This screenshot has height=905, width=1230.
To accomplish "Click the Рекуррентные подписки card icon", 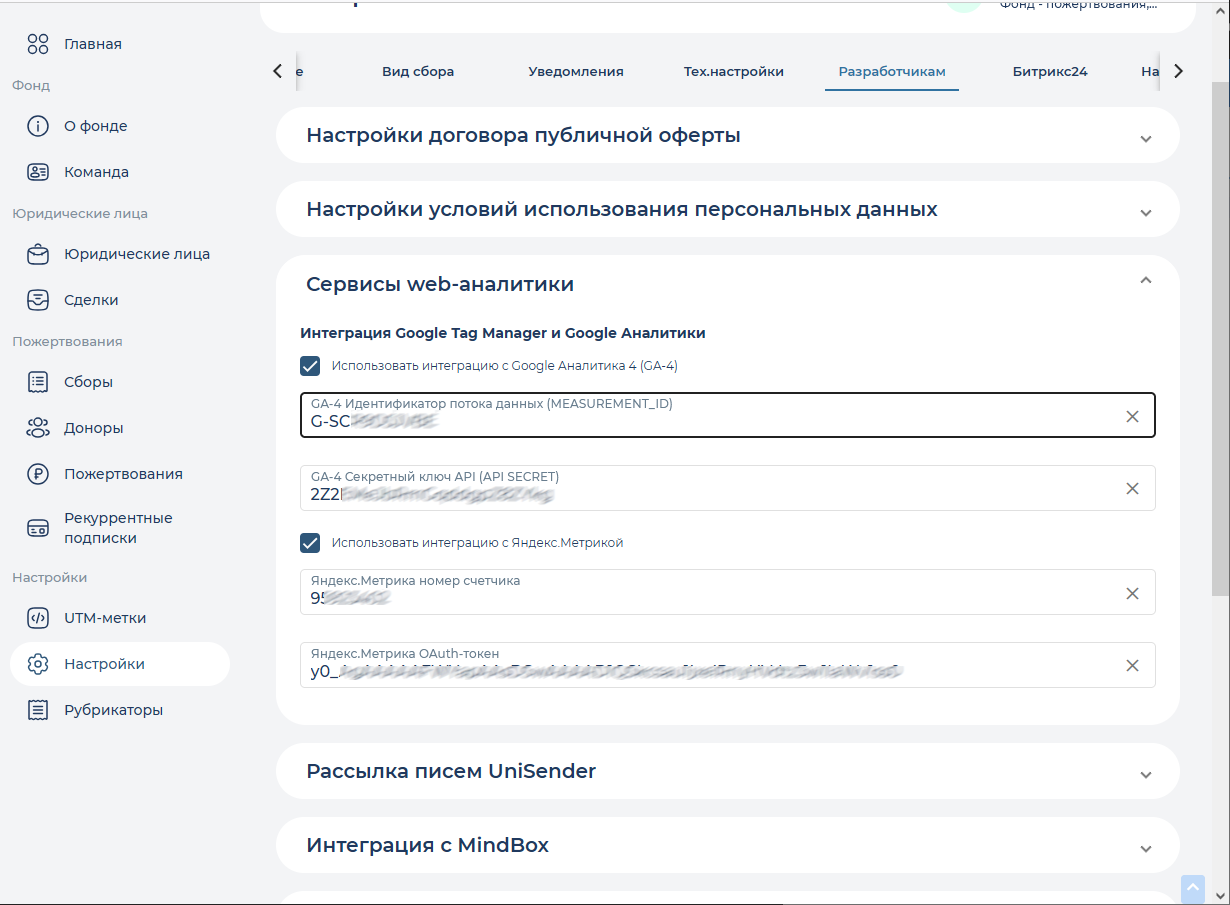I will click(x=38, y=528).
